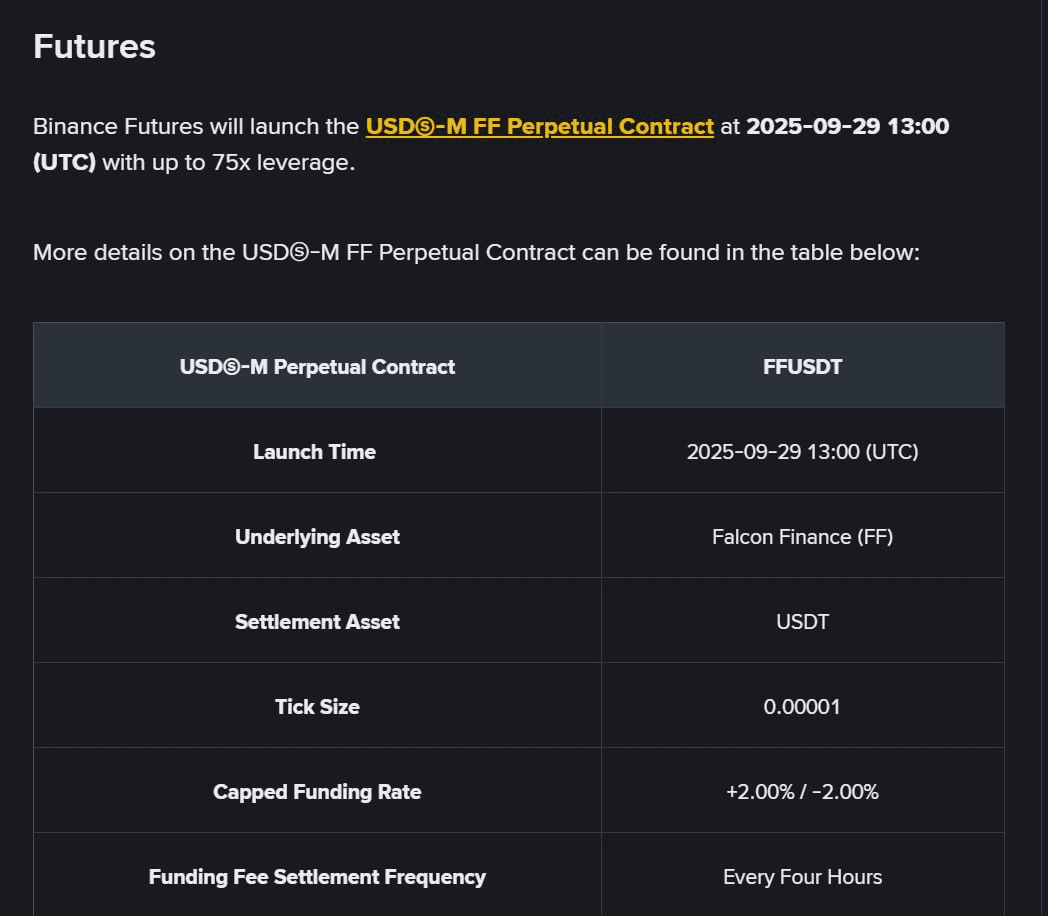This screenshot has height=916, width=1048.
Task: Click the 0.00001 tick size value
Action: tap(802, 706)
